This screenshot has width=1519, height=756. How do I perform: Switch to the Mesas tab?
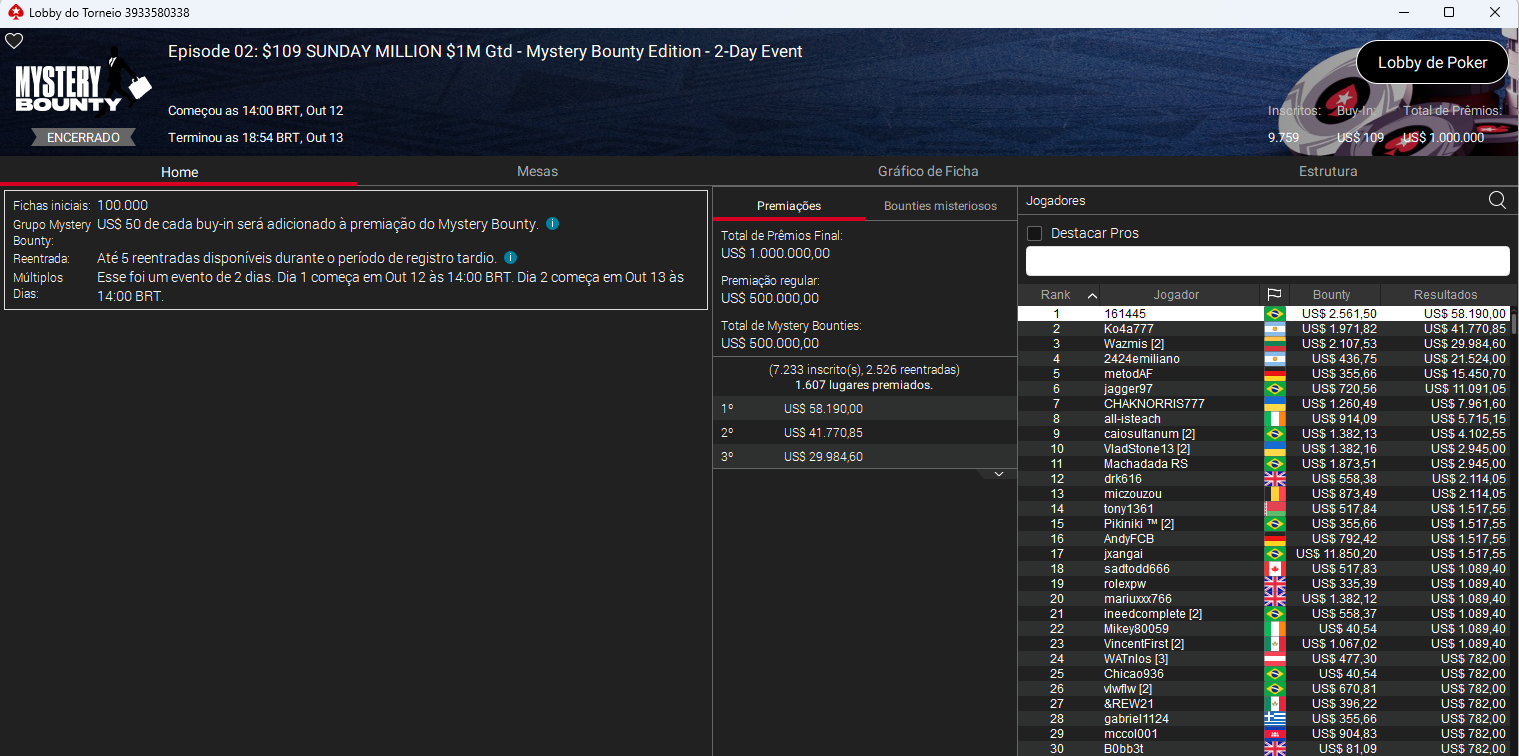(x=537, y=172)
